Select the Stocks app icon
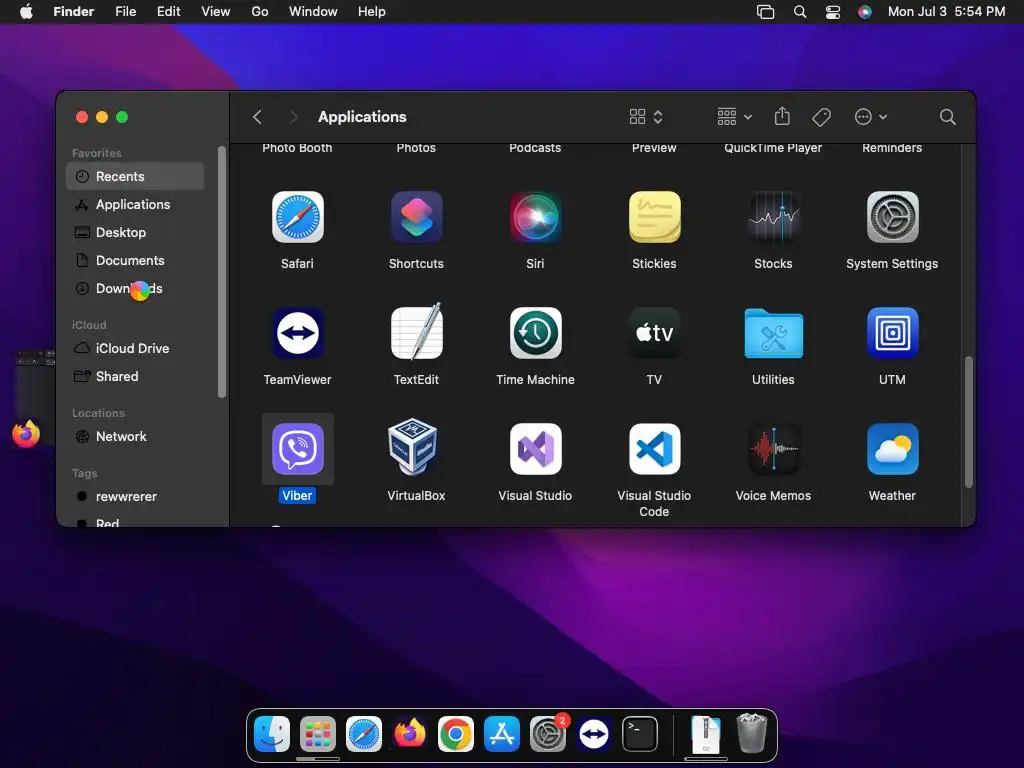Screen dimensions: 1024x768 coord(773,217)
